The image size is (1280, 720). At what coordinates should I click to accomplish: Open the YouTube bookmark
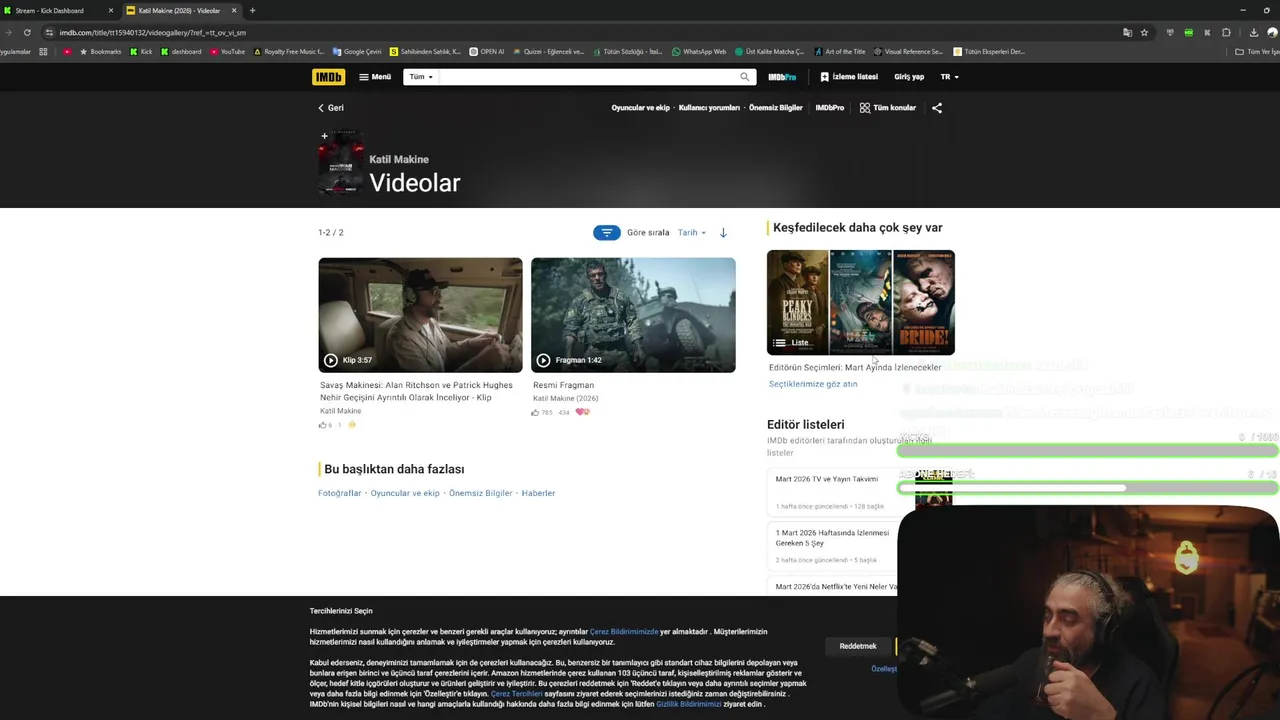pos(227,52)
